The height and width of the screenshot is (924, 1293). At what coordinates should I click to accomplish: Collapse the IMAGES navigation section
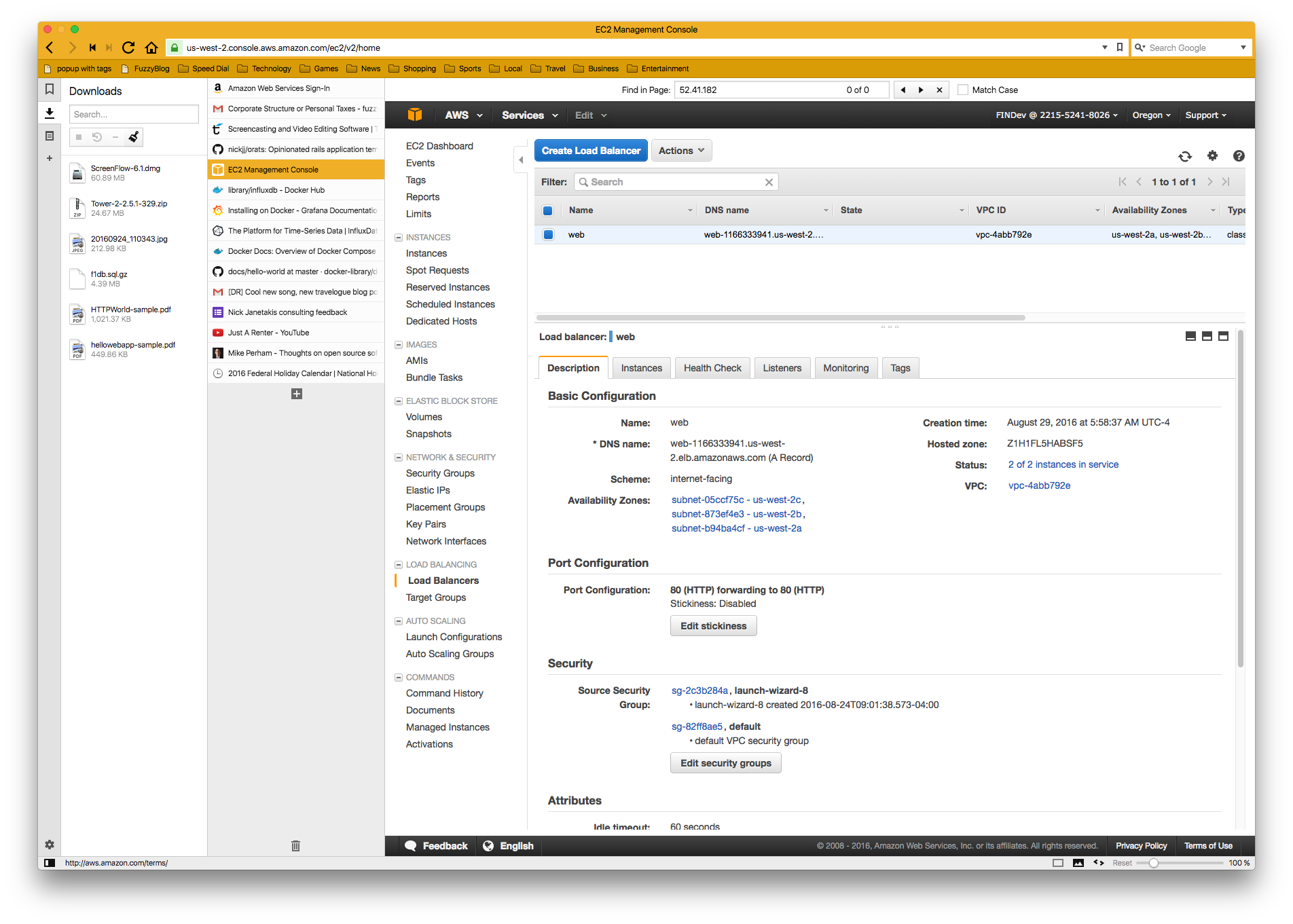399,345
